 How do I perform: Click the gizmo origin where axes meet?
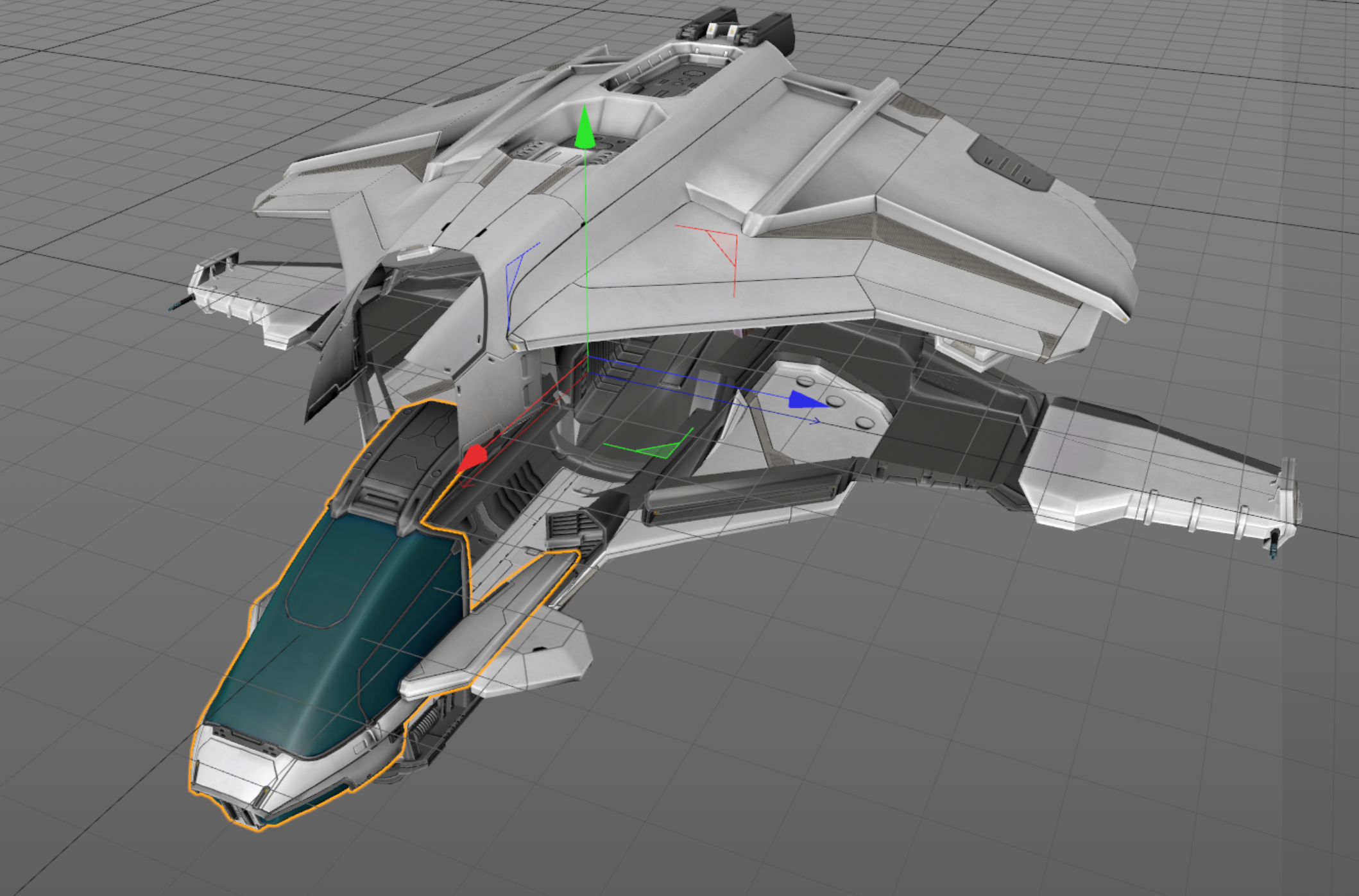click(588, 359)
